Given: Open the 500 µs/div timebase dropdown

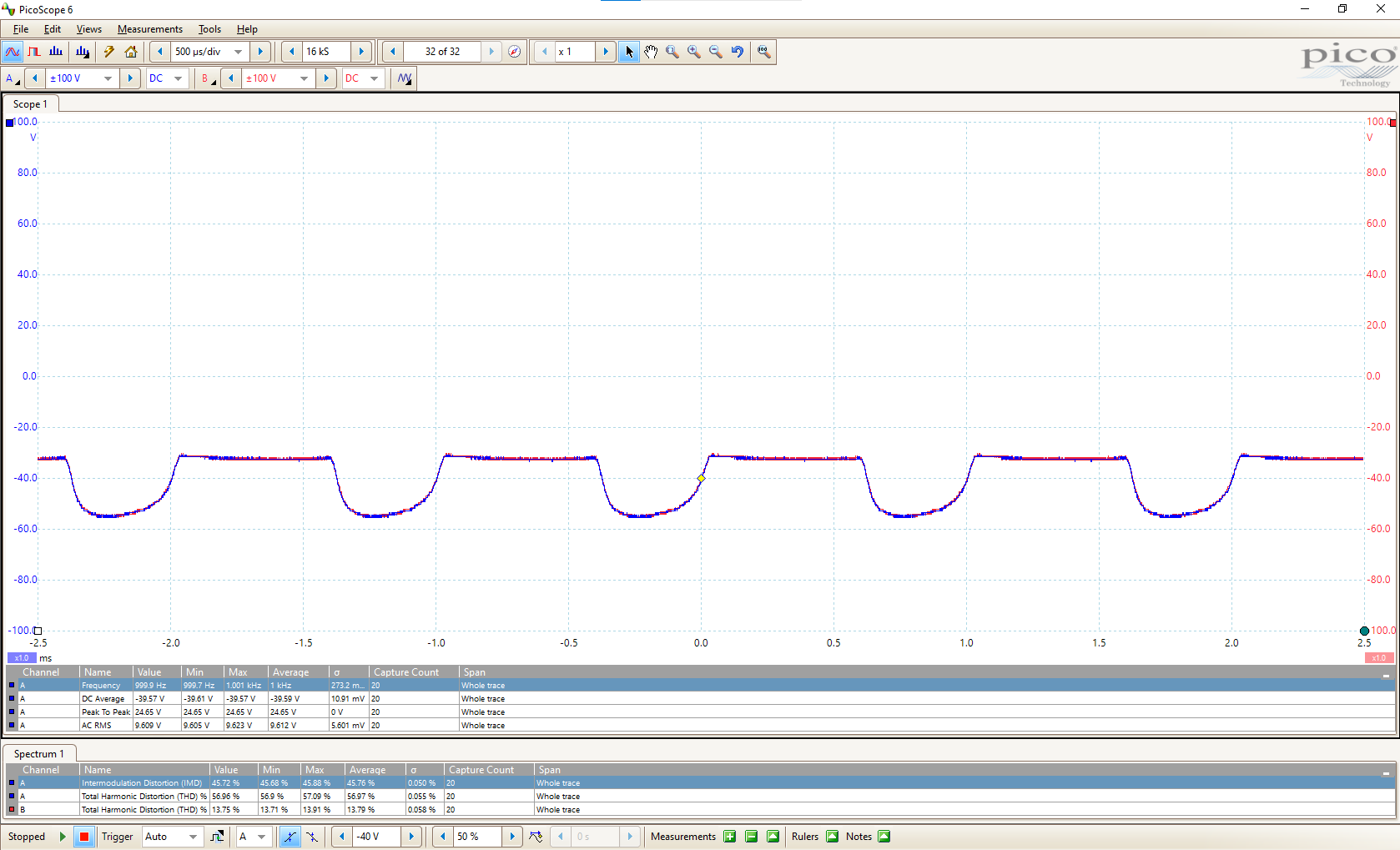Looking at the screenshot, I should pos(238,52).
